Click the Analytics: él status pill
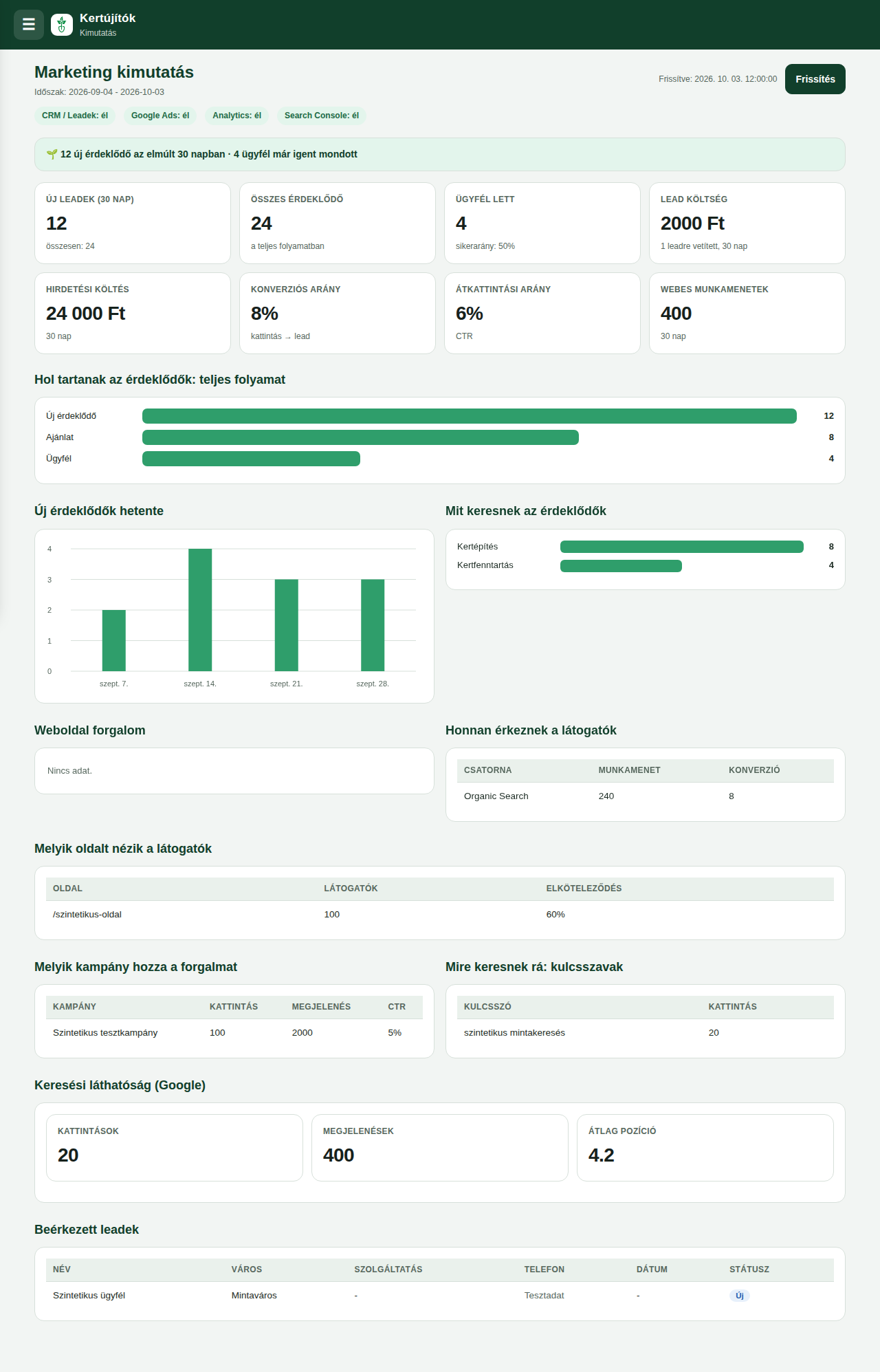 coord(236,116)
